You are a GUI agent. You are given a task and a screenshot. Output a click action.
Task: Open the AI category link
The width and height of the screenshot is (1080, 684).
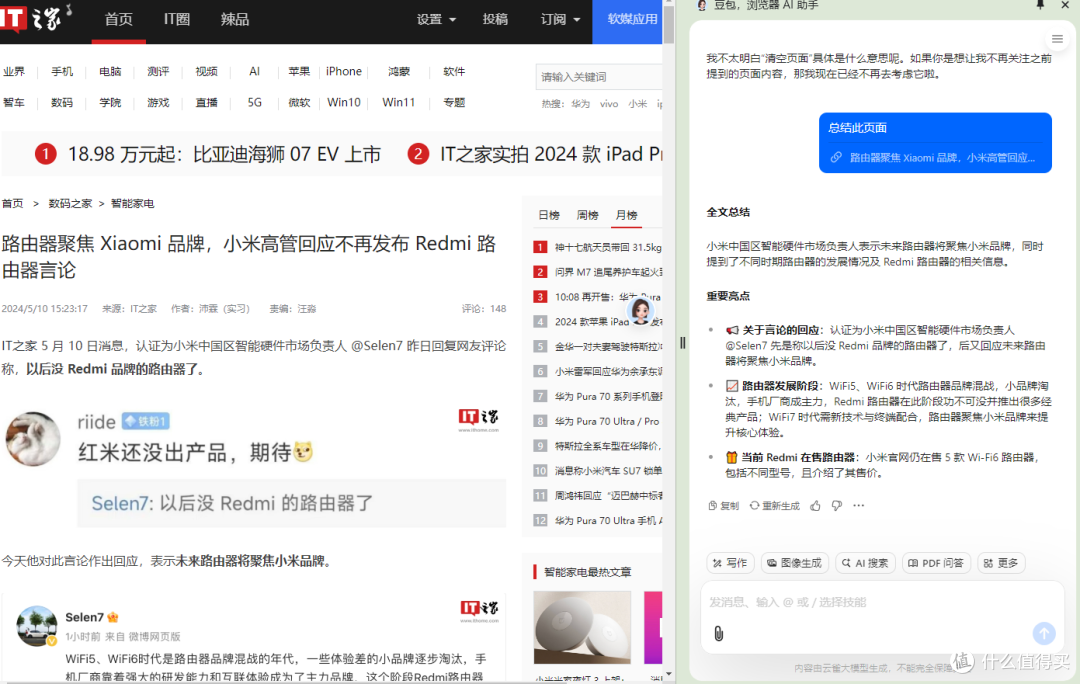[254, 72]
